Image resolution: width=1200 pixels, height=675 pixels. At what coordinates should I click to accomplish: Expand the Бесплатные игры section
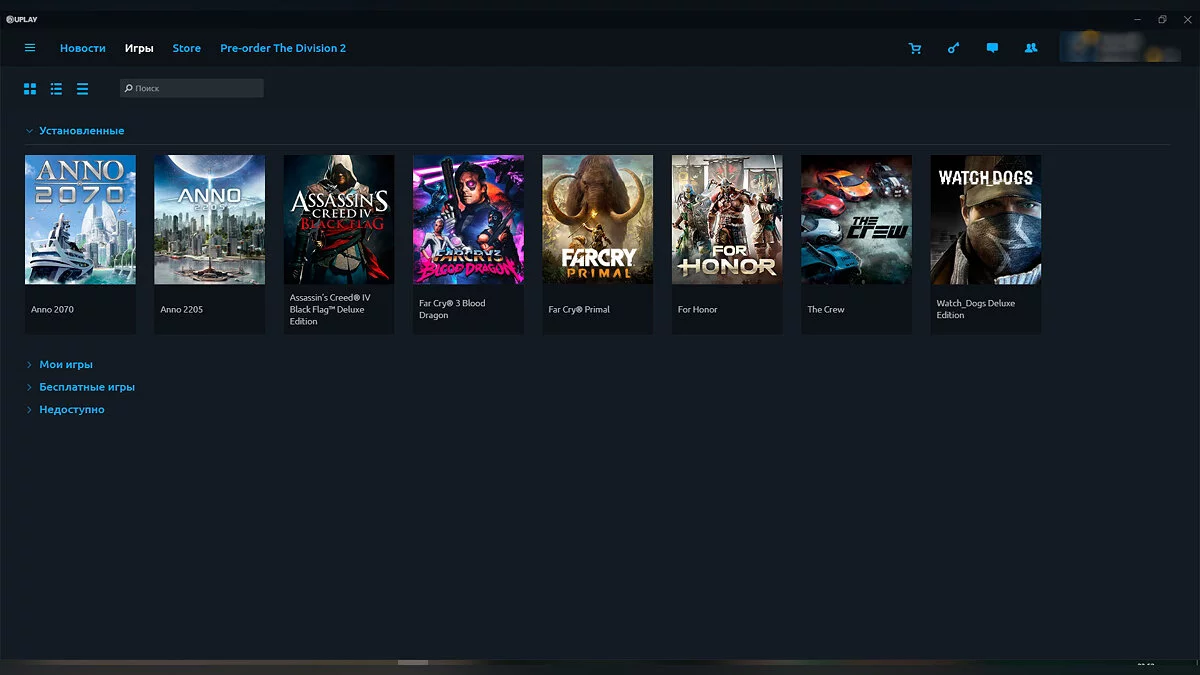pyautogui.click(x=81, y=387)
